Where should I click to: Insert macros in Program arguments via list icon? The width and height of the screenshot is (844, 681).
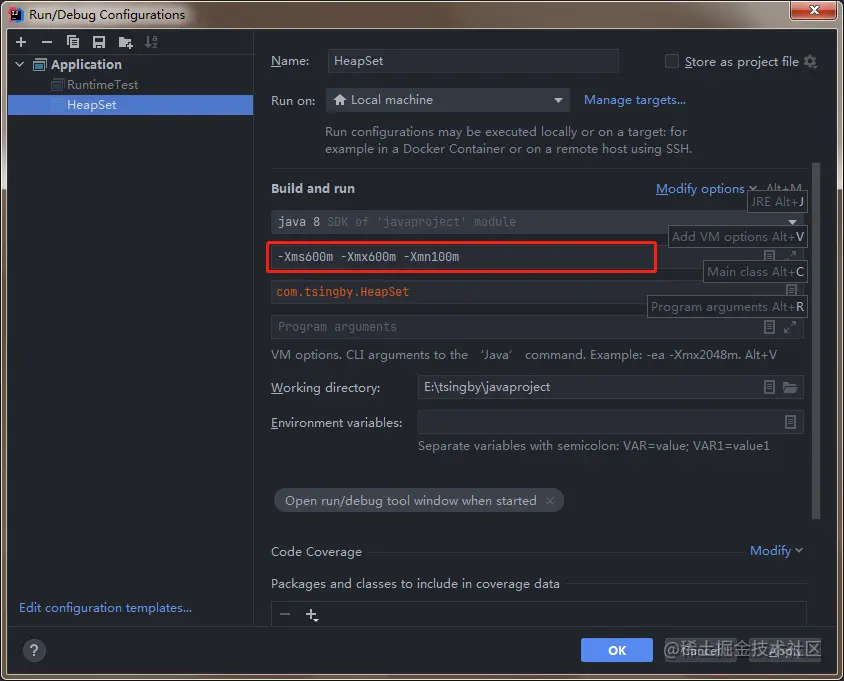click(x=770, y=327)
